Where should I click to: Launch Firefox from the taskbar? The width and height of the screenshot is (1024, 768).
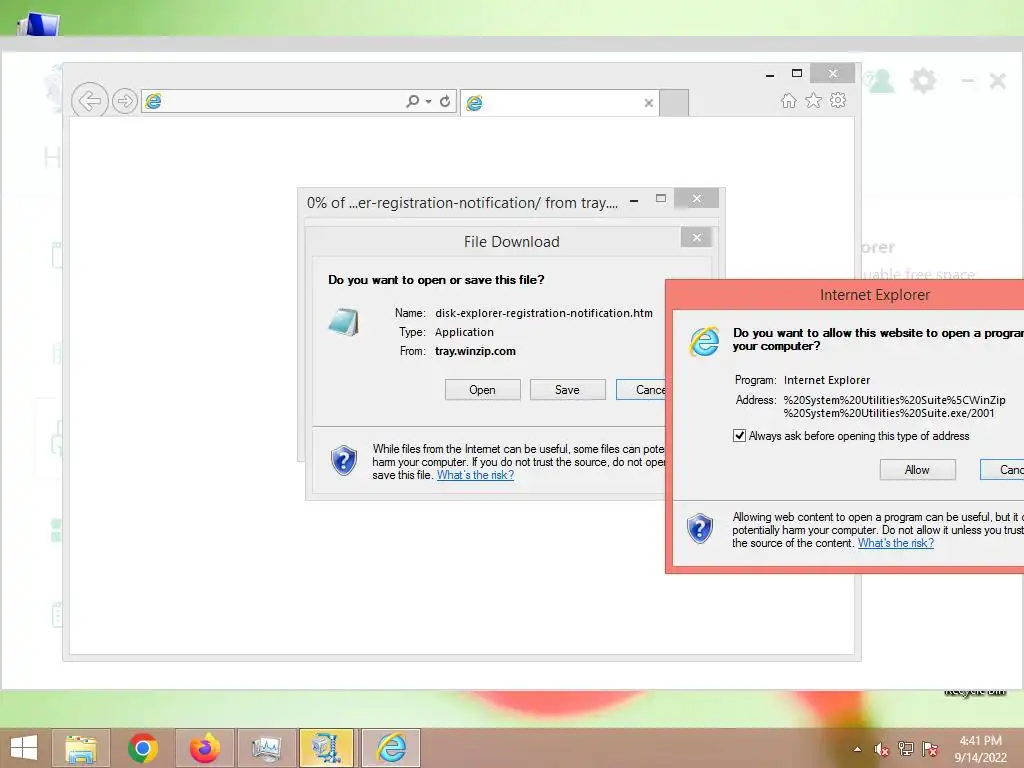coord(204,748)
